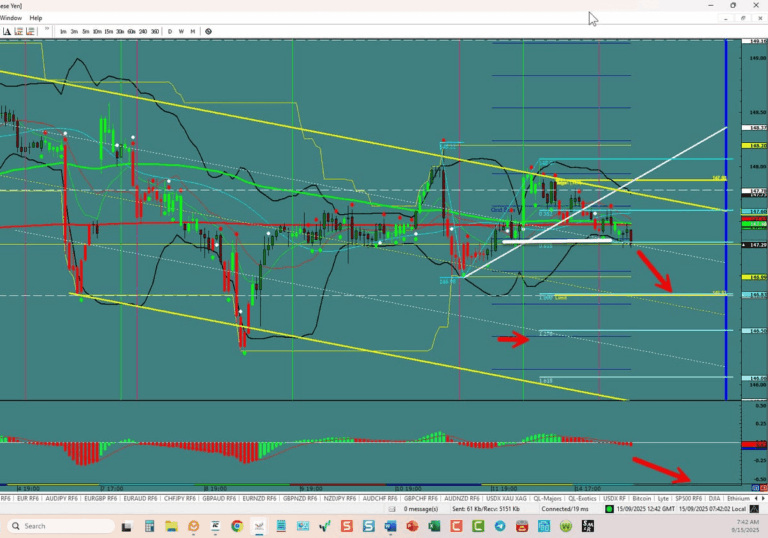The width and height of the screenshot is (768, 538).
Task: Open the toolbar overflow chevron
Action: coord(47,29)
